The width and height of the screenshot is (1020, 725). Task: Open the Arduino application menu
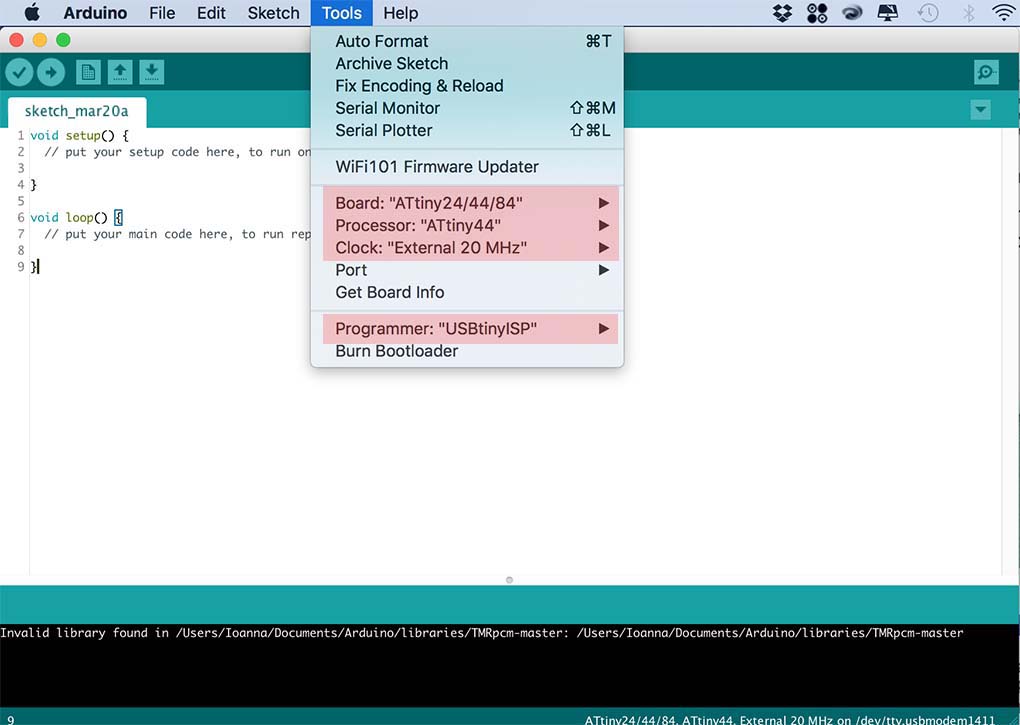95,13
